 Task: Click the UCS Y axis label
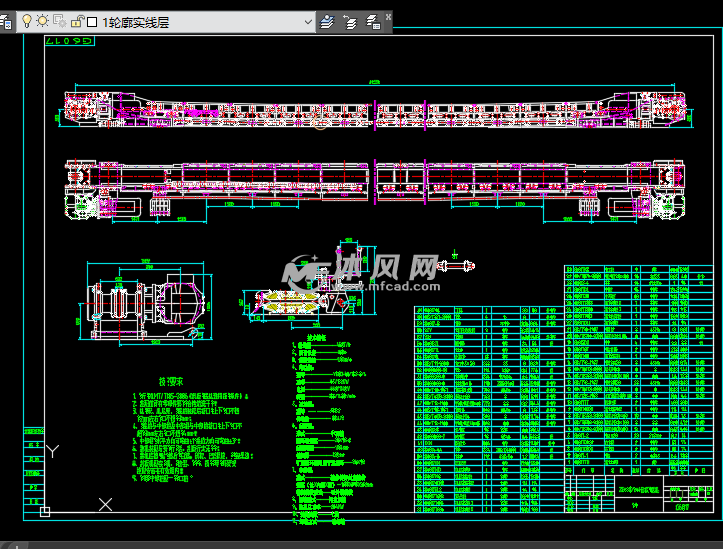[53, 451]
